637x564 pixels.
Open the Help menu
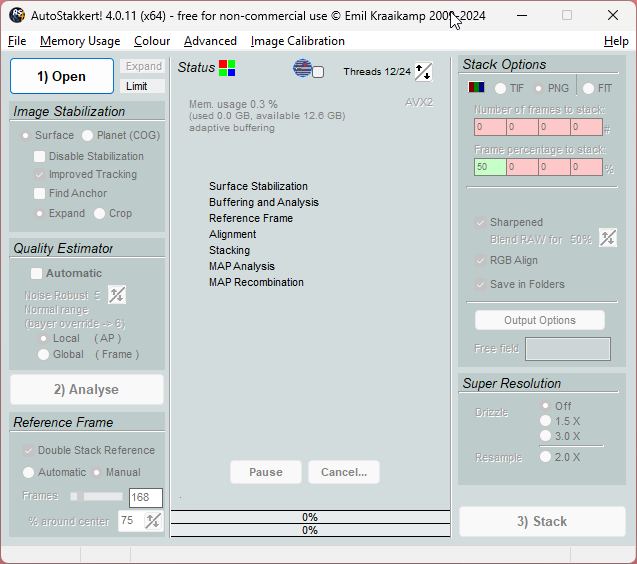pyautogui.click(x=616, y=41)
